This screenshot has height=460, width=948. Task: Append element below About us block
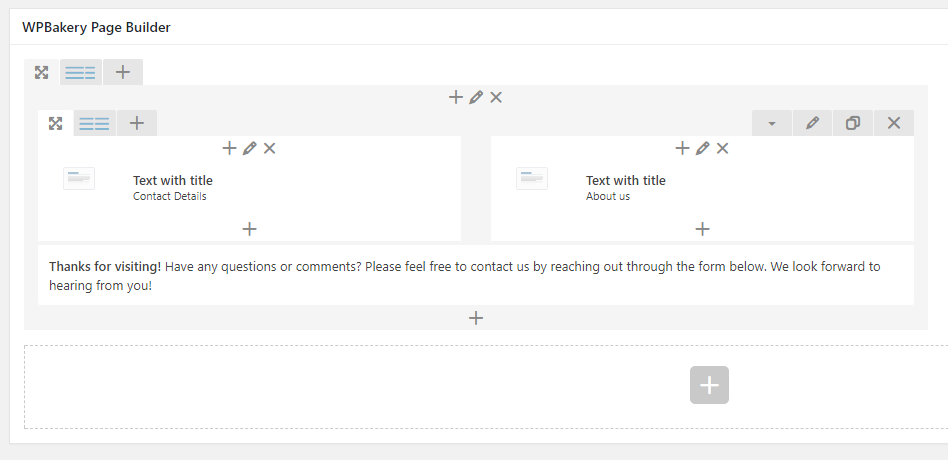pyautogui.click(x=703, y=229)
